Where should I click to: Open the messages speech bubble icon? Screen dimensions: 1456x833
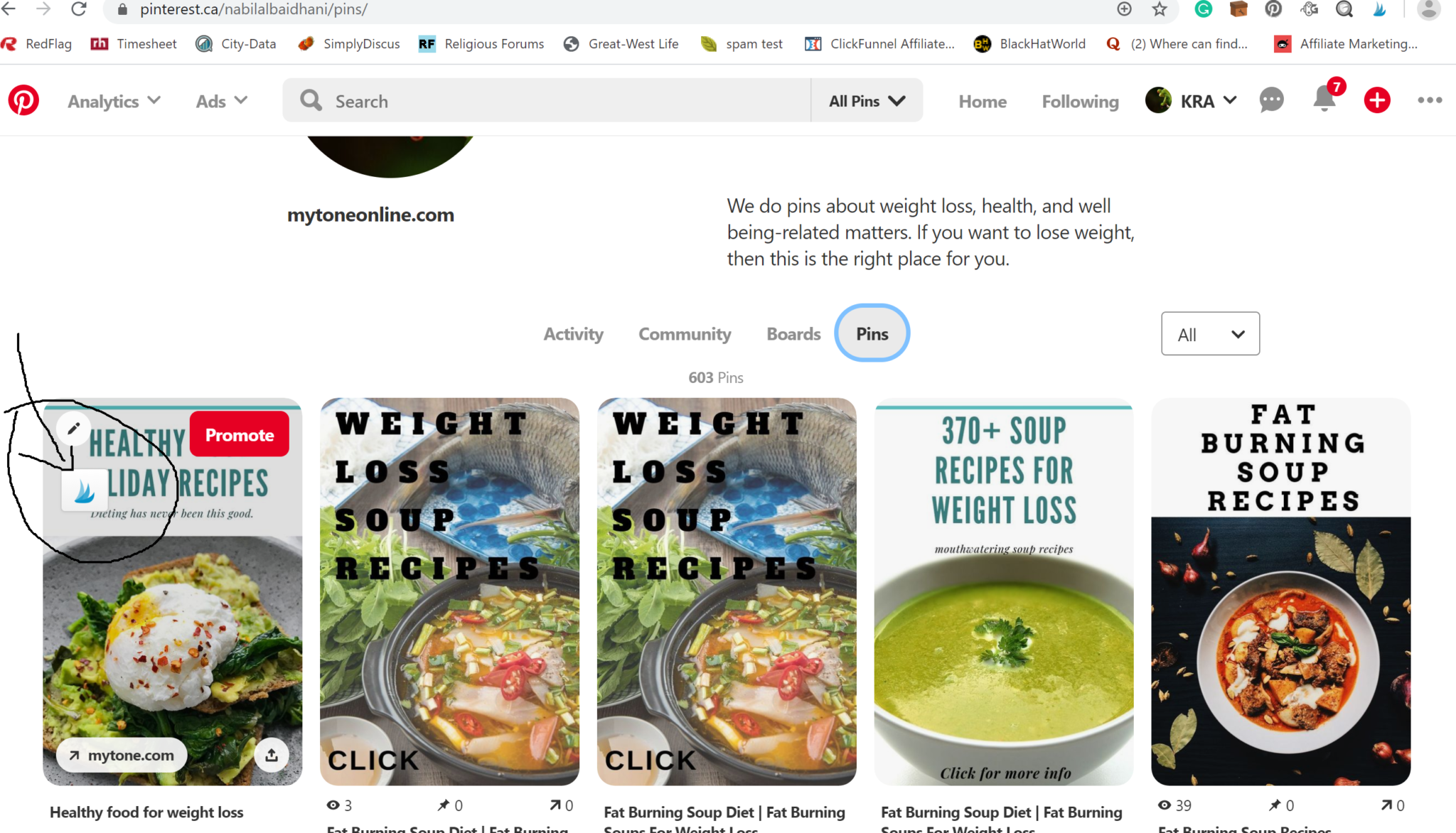[1271, 100]
